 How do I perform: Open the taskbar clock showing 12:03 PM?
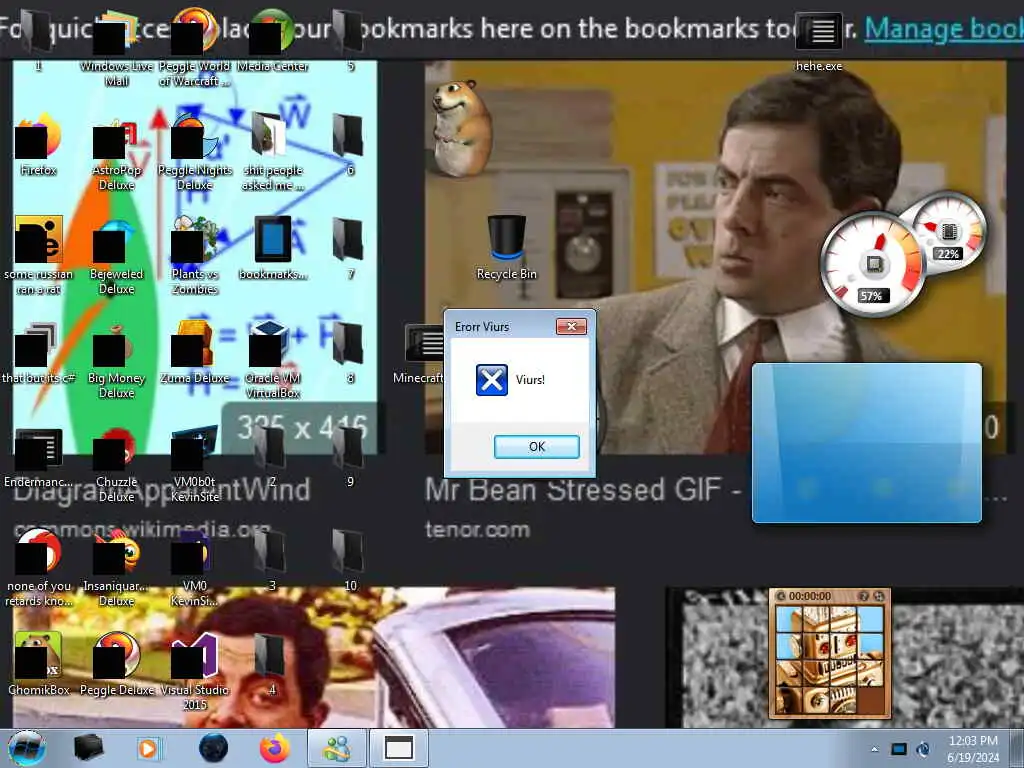click(x=973, y=749)
